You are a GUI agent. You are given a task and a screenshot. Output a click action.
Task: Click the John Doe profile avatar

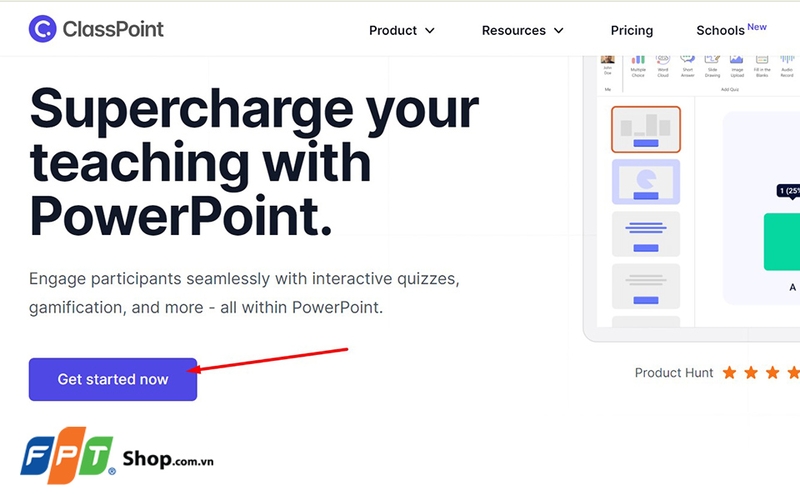click(607, 62)
